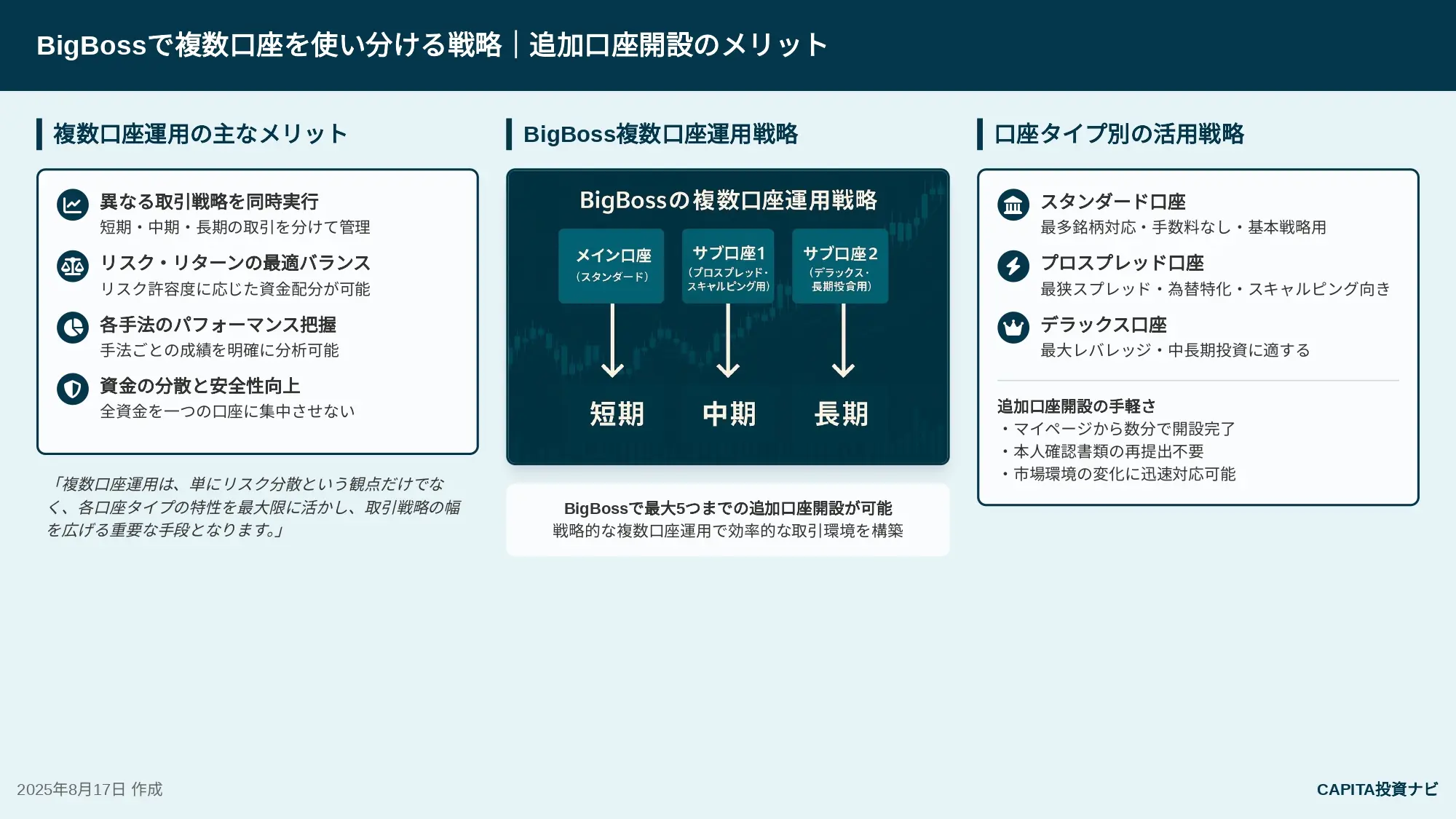
Task: Click text 手法ごとの成績を明確に分析可能
Action: [219, 350]
